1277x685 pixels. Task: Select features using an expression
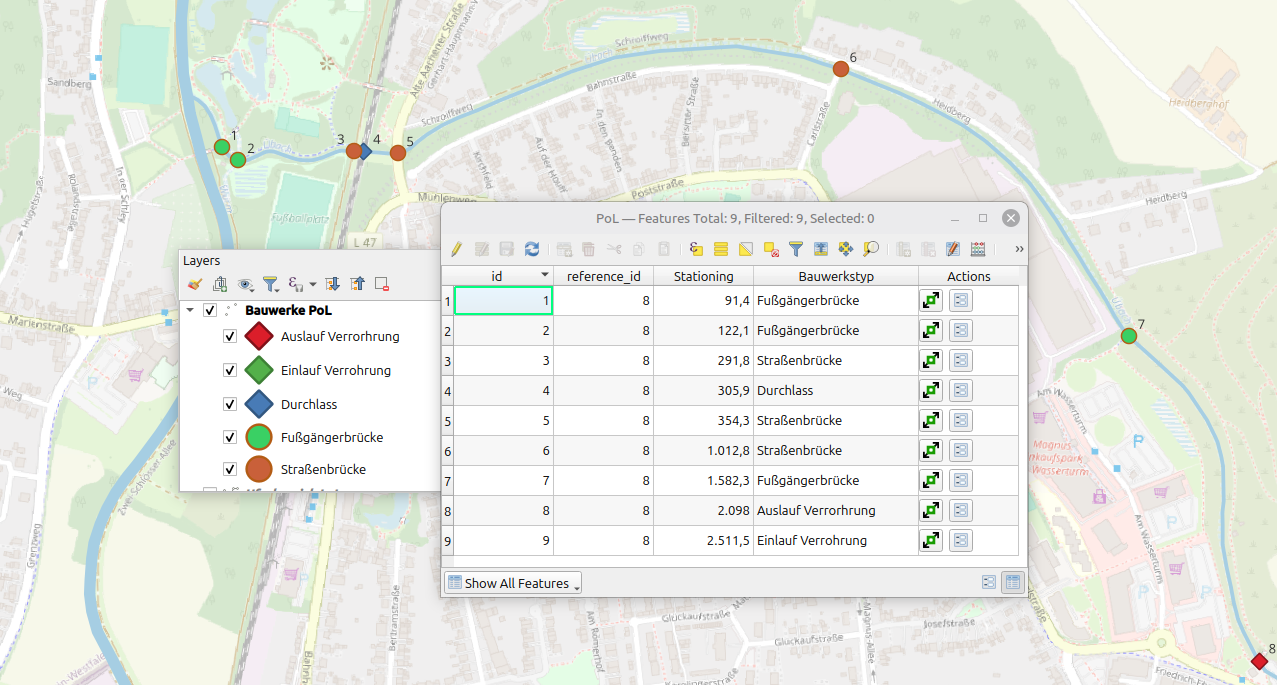(x=697, y=249)
